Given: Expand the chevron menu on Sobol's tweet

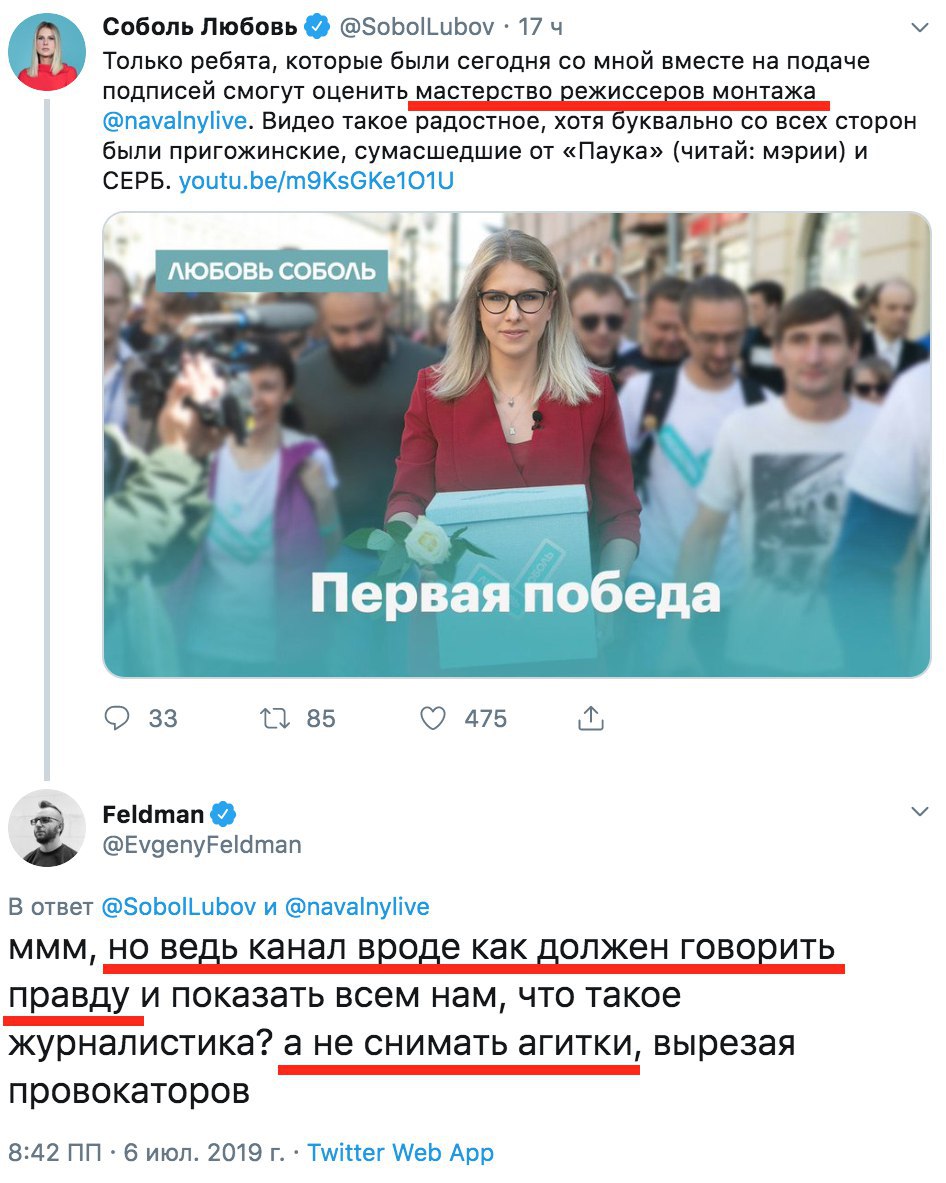Looking at the screenshot, I should pyautogui.click(x=920, y=28).
